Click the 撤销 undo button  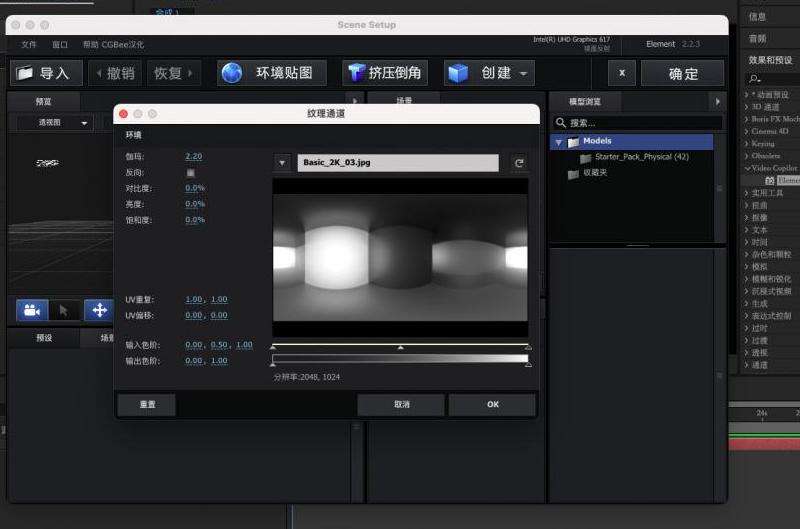click(115, 73)
